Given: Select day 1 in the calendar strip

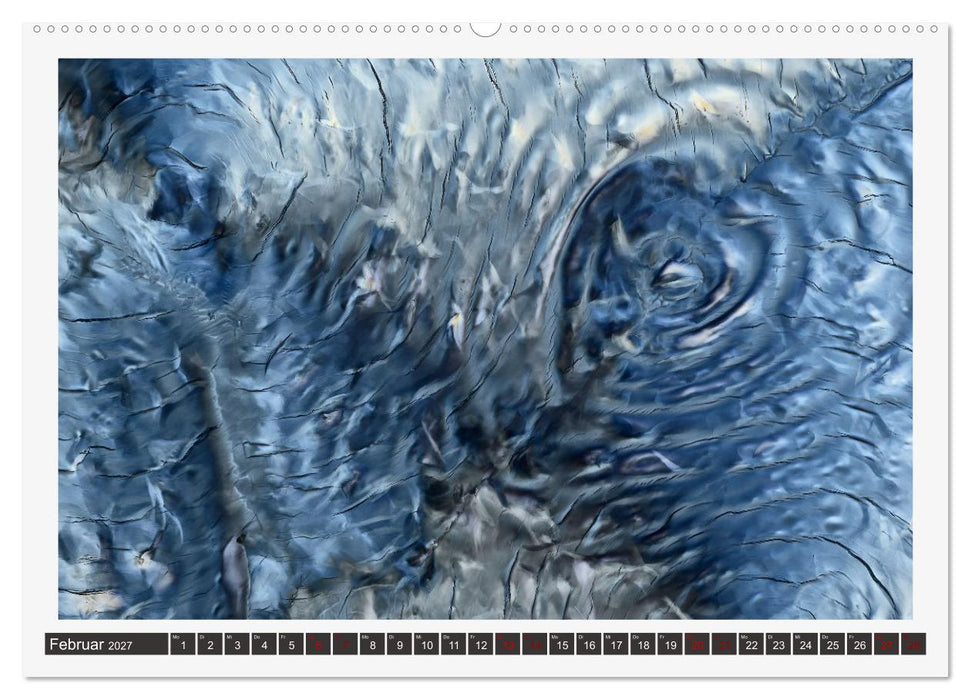Looking at the screenshot, I should click(183, 644).
